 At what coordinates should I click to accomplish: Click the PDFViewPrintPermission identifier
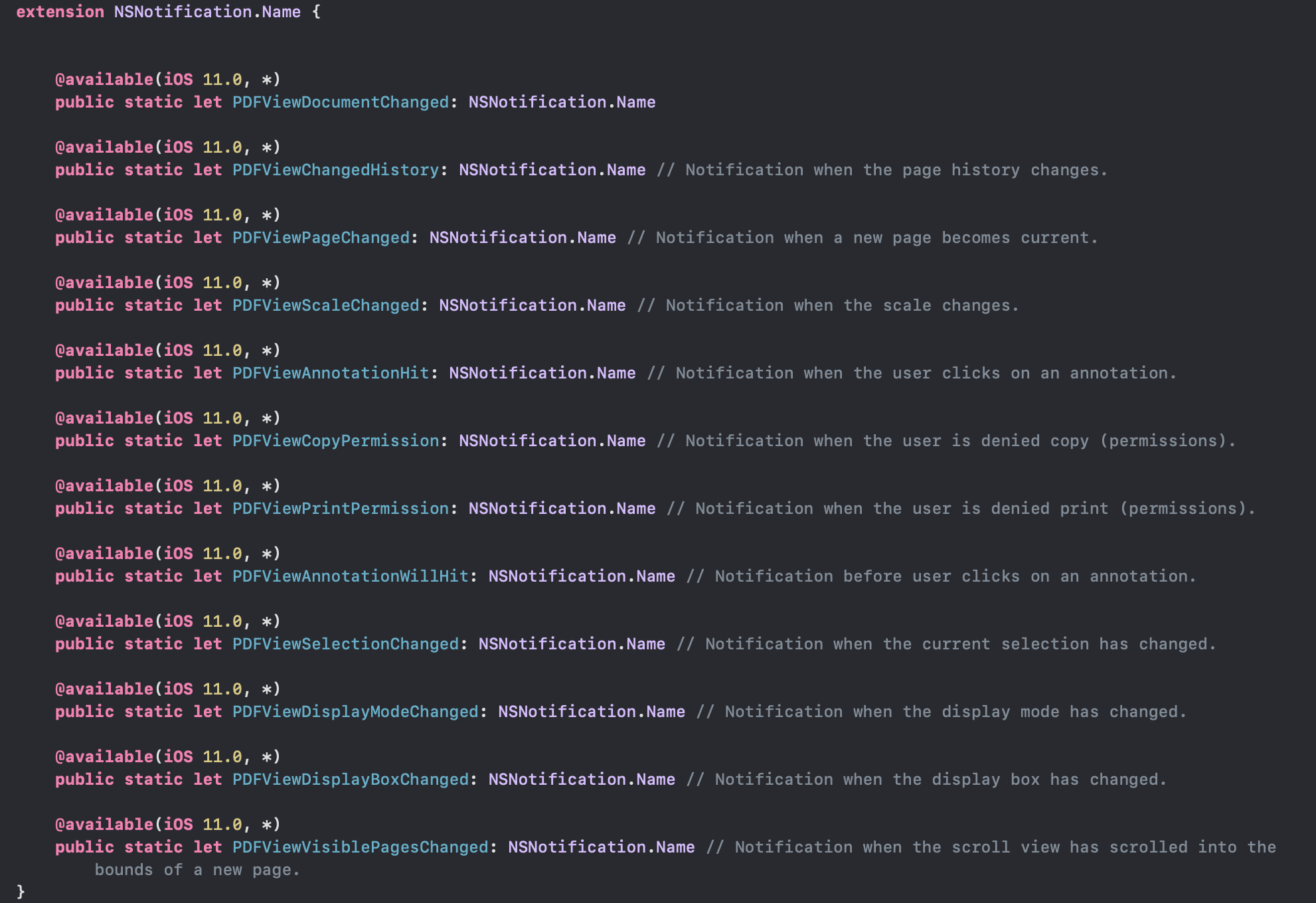point(341,509)
